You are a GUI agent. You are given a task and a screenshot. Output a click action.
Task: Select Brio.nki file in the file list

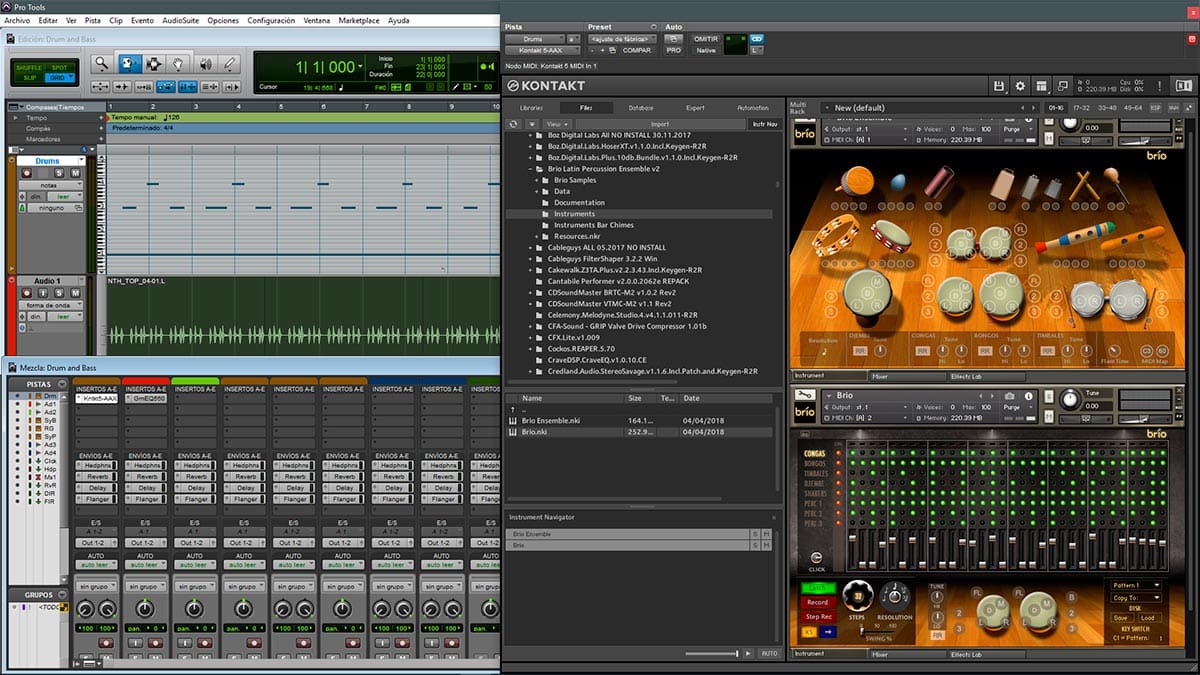click(639, 432)
